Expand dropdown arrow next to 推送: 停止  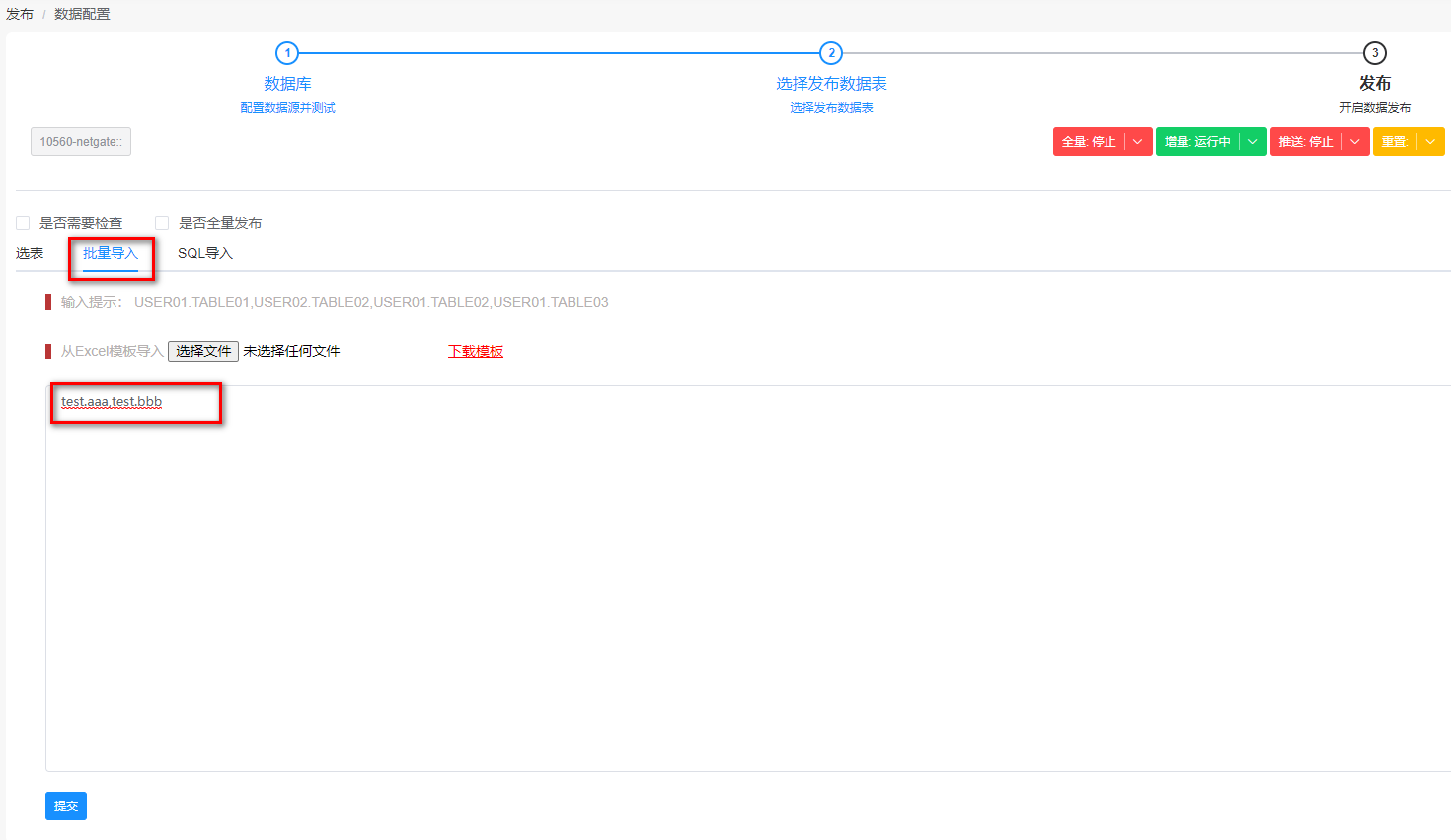click(x=1355, y=142)
